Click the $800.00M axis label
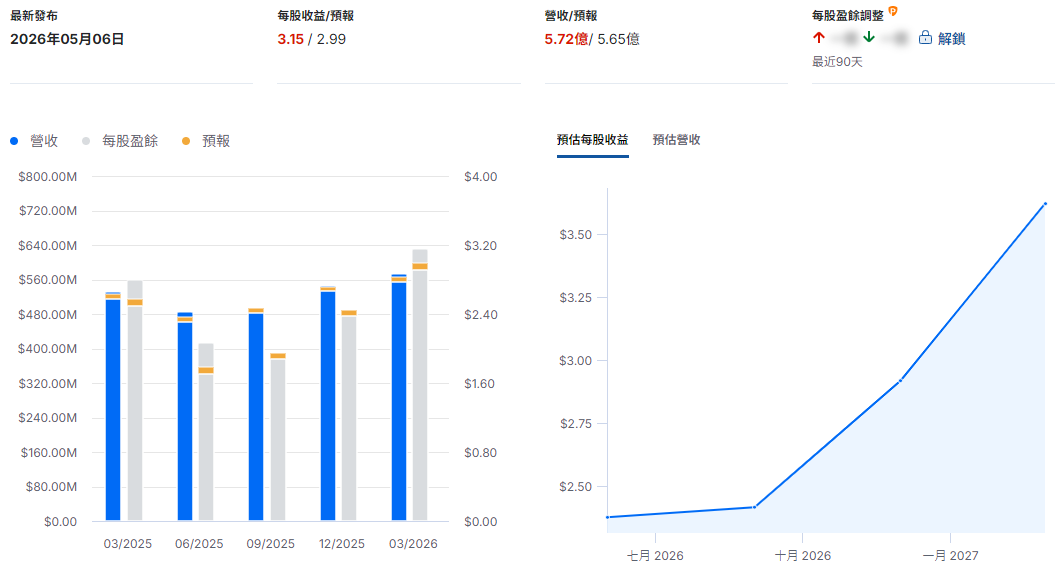Screen dimensions: 1058x568 click(47, 177)
